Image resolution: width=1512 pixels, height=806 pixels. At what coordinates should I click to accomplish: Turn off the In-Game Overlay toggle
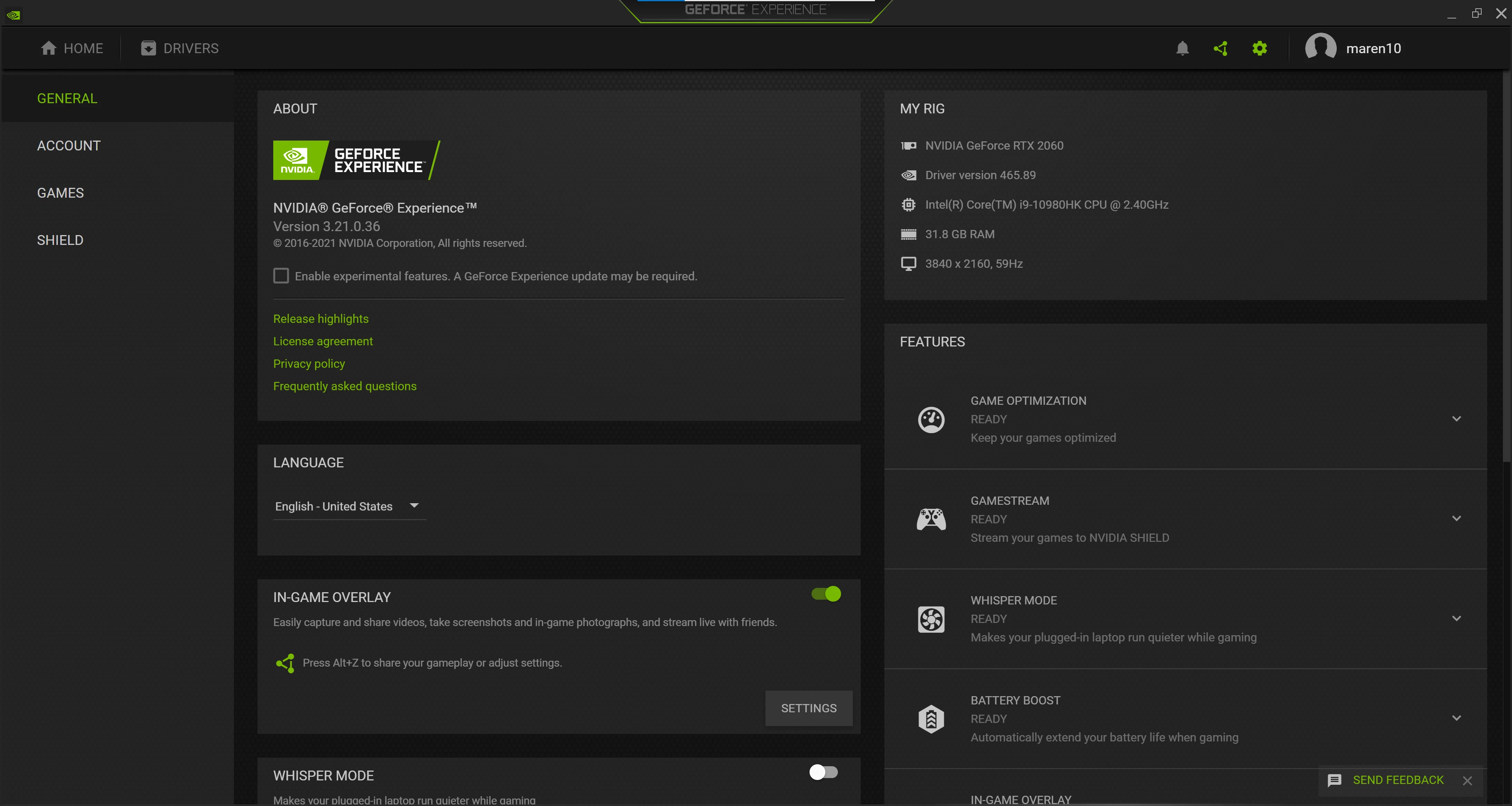(x=826, y=594)
